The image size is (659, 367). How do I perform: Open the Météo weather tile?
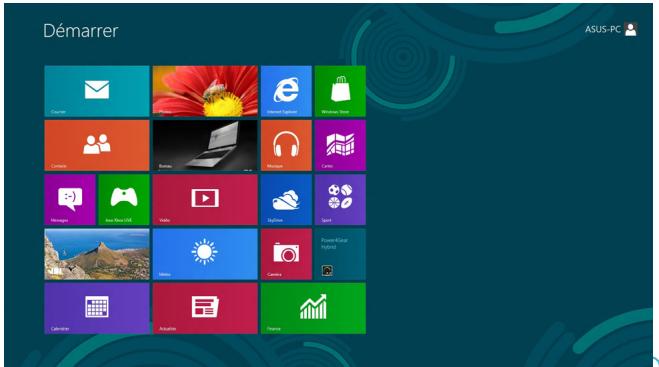click(x=205, y=254)
